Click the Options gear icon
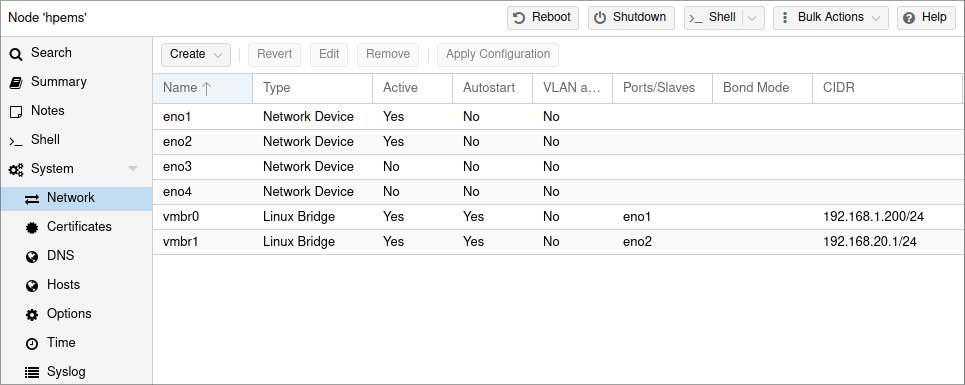 [31, 314]
